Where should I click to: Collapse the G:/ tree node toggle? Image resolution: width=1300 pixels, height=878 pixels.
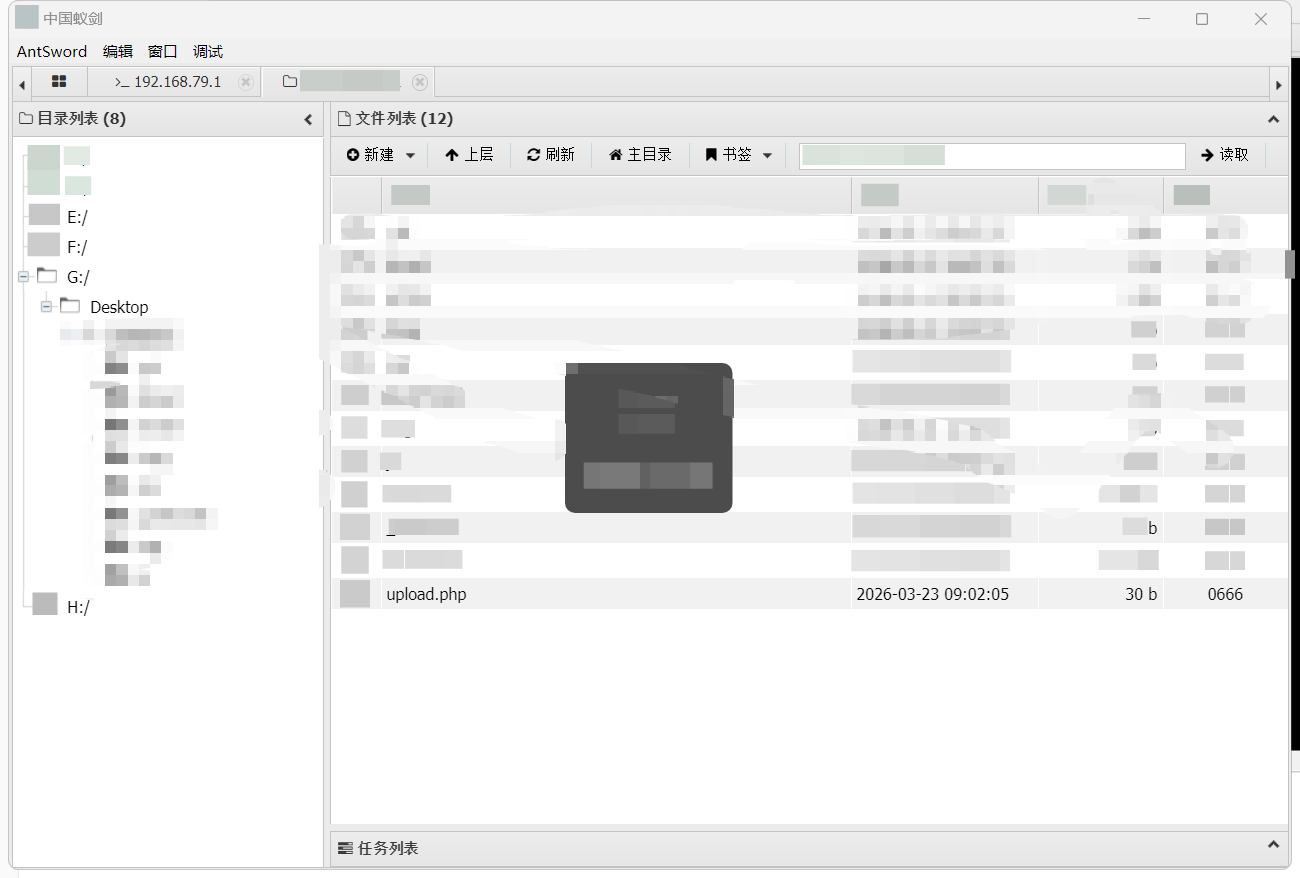click(x=23, y=277)
